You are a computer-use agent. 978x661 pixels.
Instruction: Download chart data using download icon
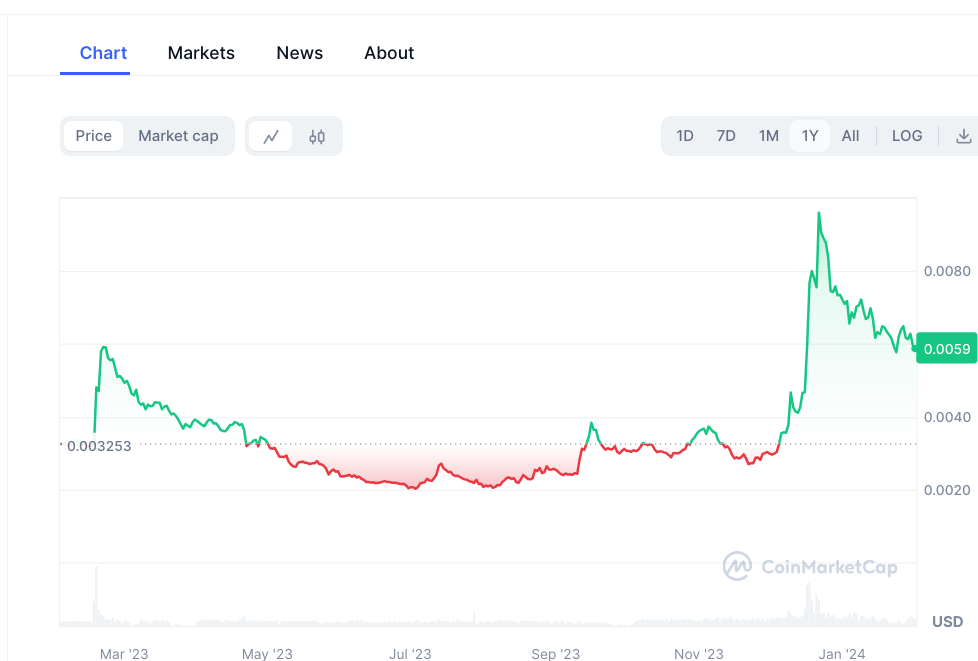(x=964, y=136)
